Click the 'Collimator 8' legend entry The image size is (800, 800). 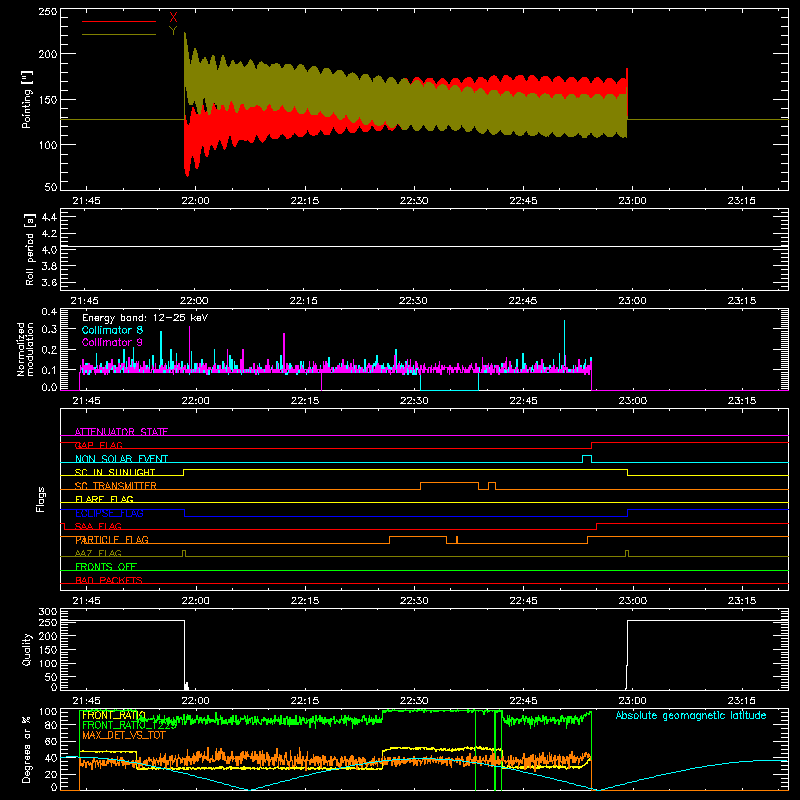click(112, 330)
